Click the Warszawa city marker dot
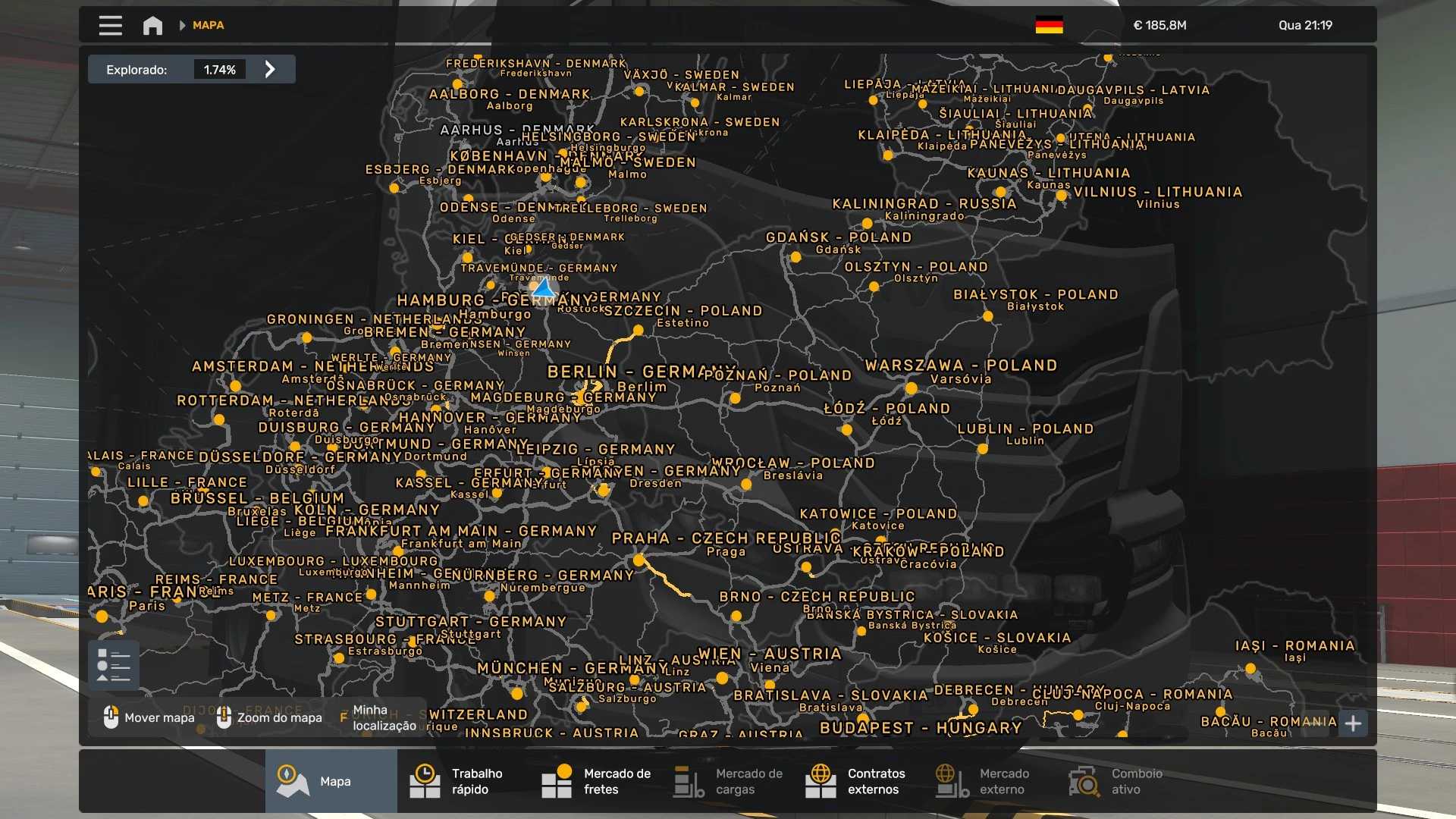 912,388
